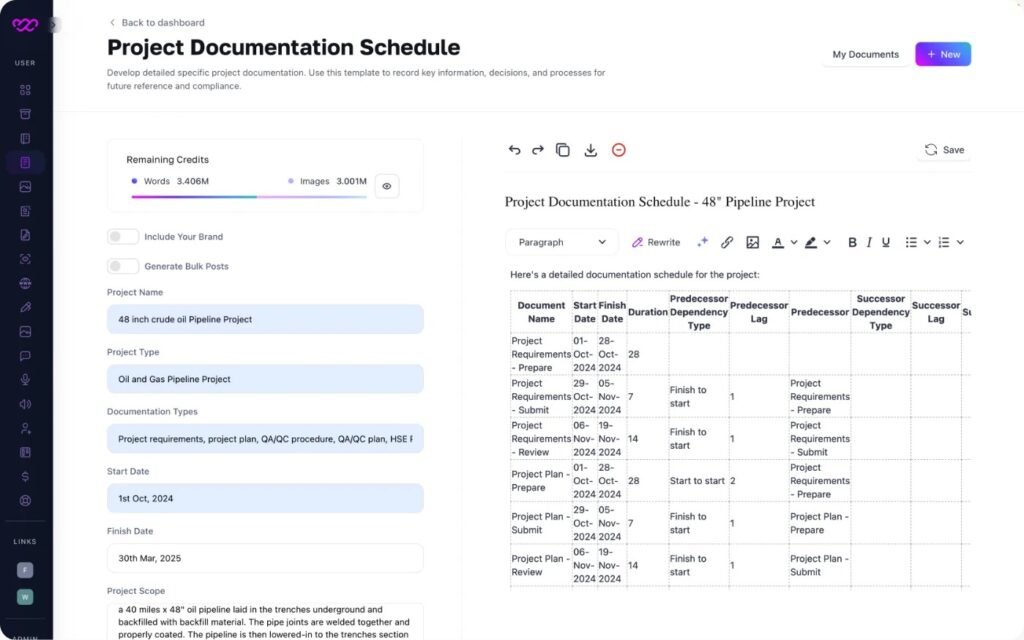The image size is (1024, 640).
Task: Redo the last edit
Action: click(537, 150)
